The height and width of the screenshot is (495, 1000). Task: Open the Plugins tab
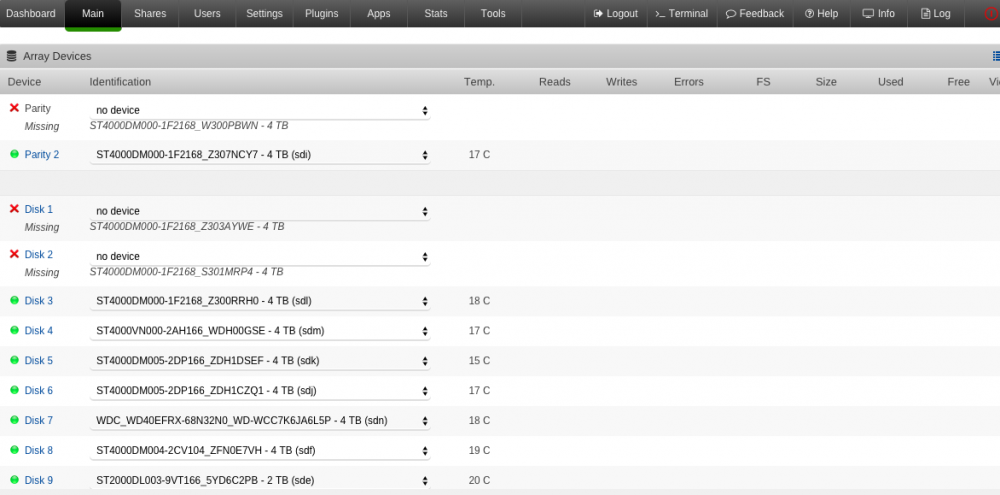pyautogui.click(x=321, y=13)
